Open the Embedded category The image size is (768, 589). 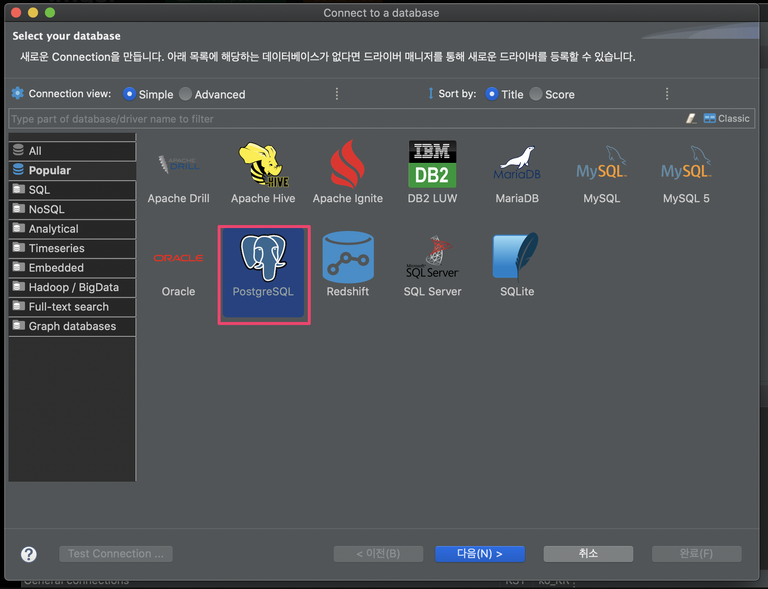point(72,268)
